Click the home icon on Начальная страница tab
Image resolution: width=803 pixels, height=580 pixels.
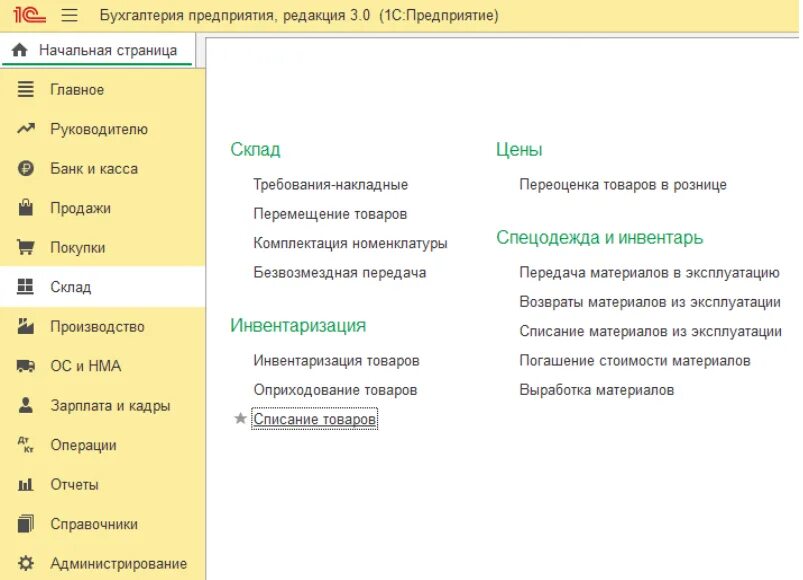click(x=19, y=50)
